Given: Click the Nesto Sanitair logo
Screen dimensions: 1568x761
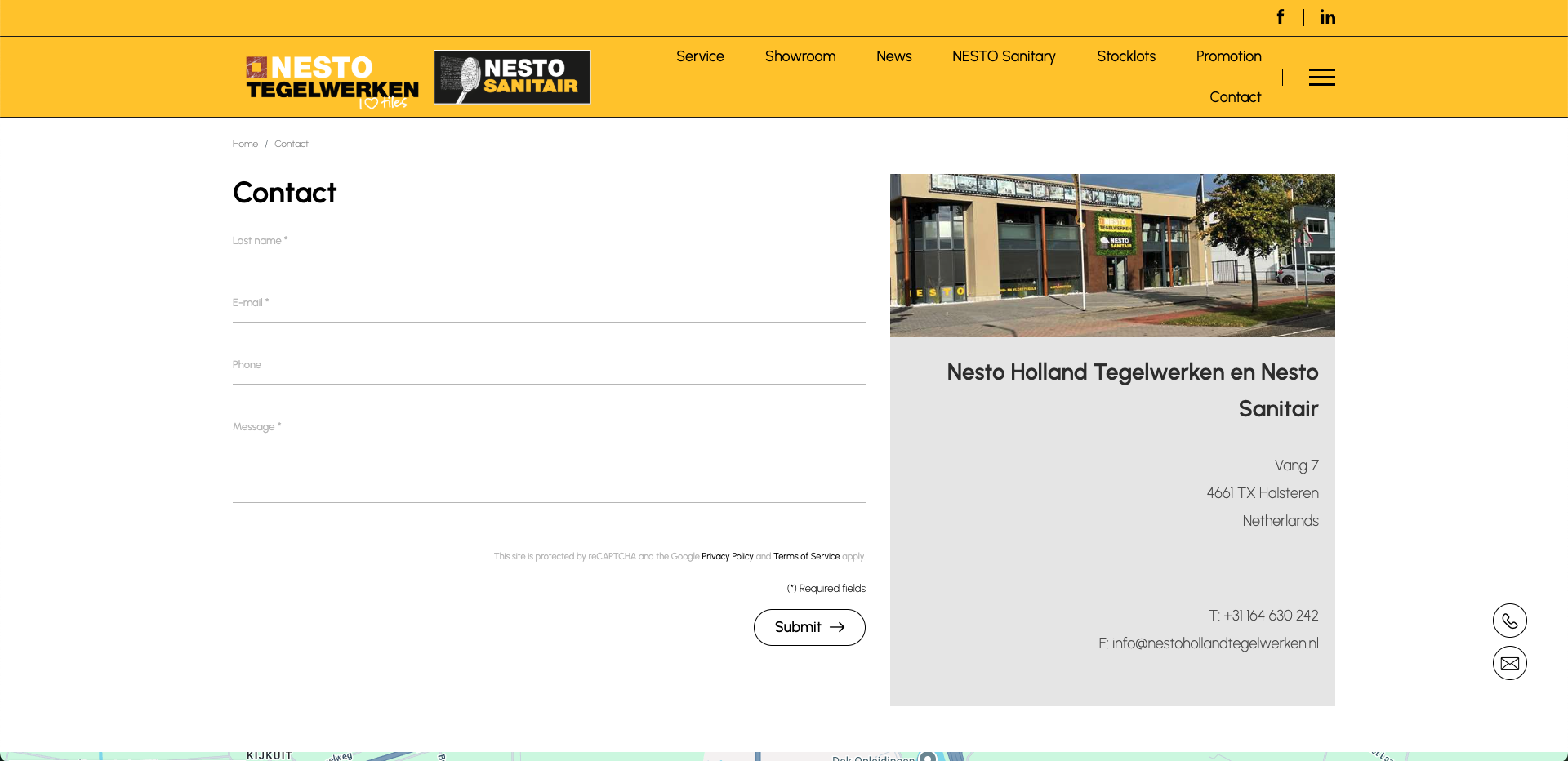Looking at the screenshot, I should coord(512,78).
